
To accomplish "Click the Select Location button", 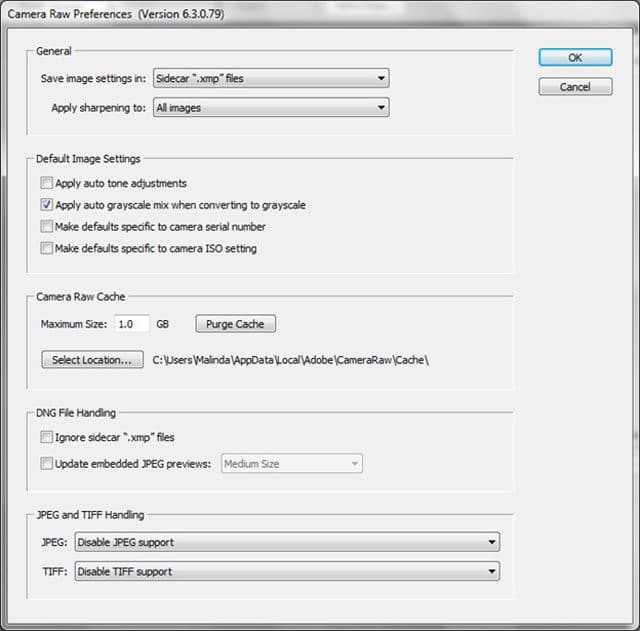I will click(92, 360).
